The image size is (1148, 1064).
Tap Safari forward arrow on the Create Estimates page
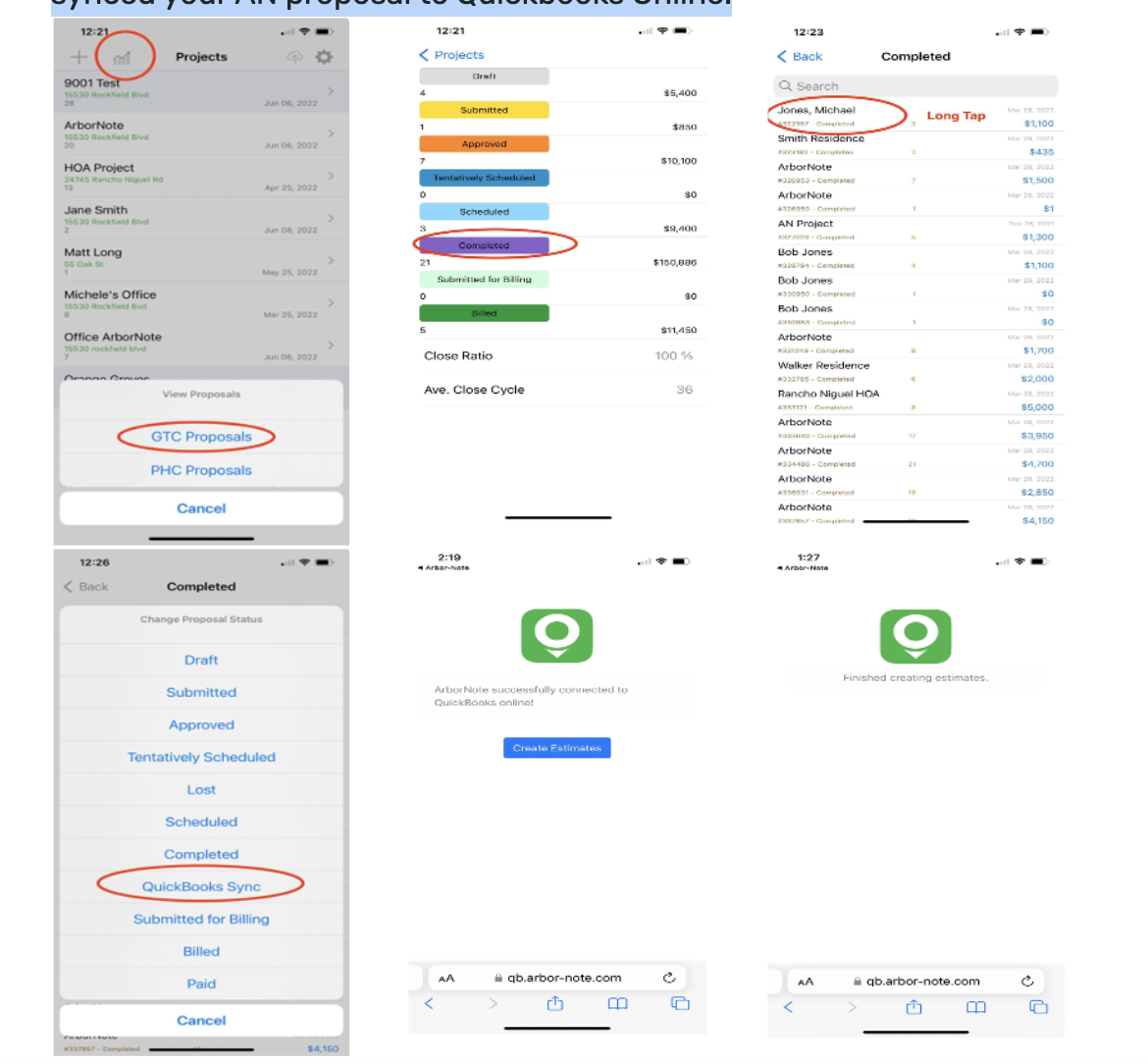[x=493, y=1003]
